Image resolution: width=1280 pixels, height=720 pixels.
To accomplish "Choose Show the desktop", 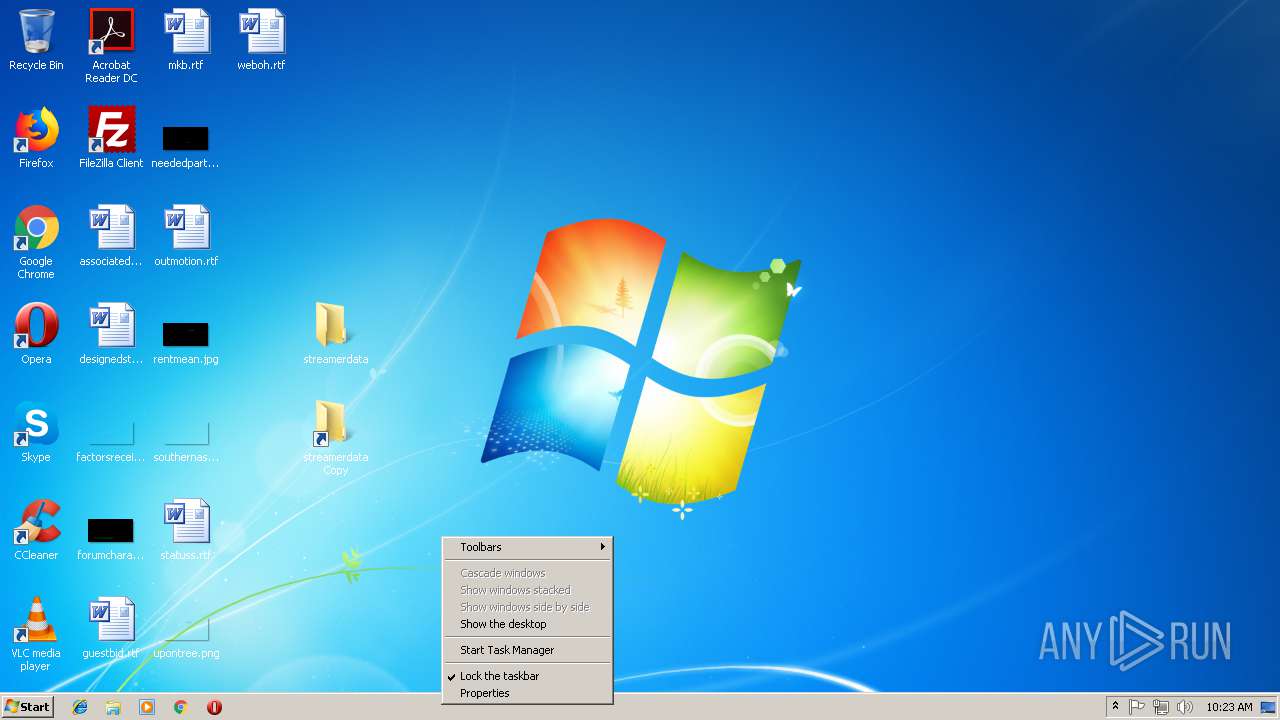I will click(527, 624).
